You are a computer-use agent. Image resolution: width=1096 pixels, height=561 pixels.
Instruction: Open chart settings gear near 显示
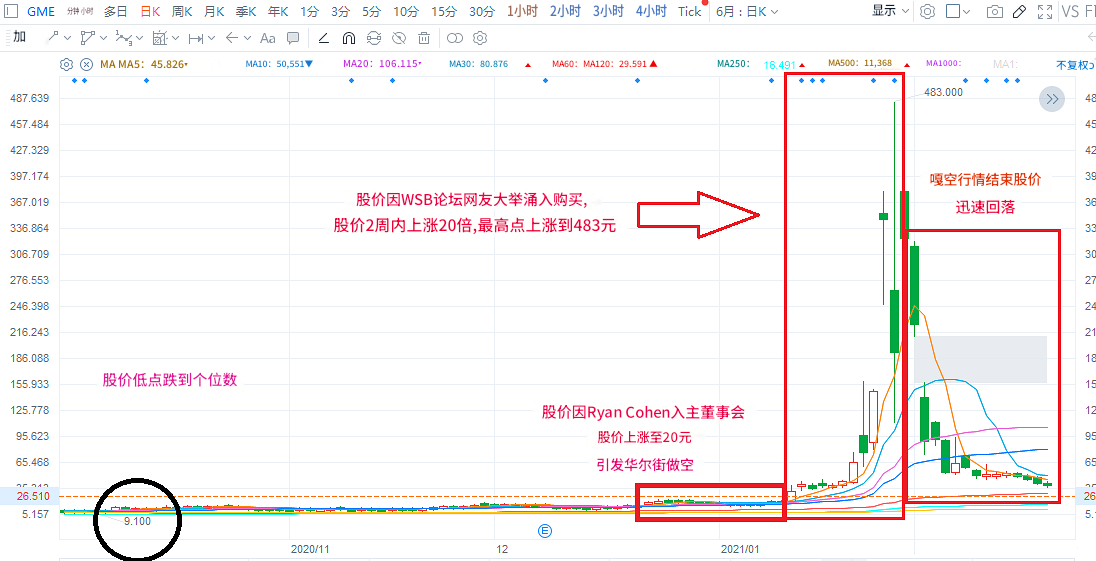[927, 11]
